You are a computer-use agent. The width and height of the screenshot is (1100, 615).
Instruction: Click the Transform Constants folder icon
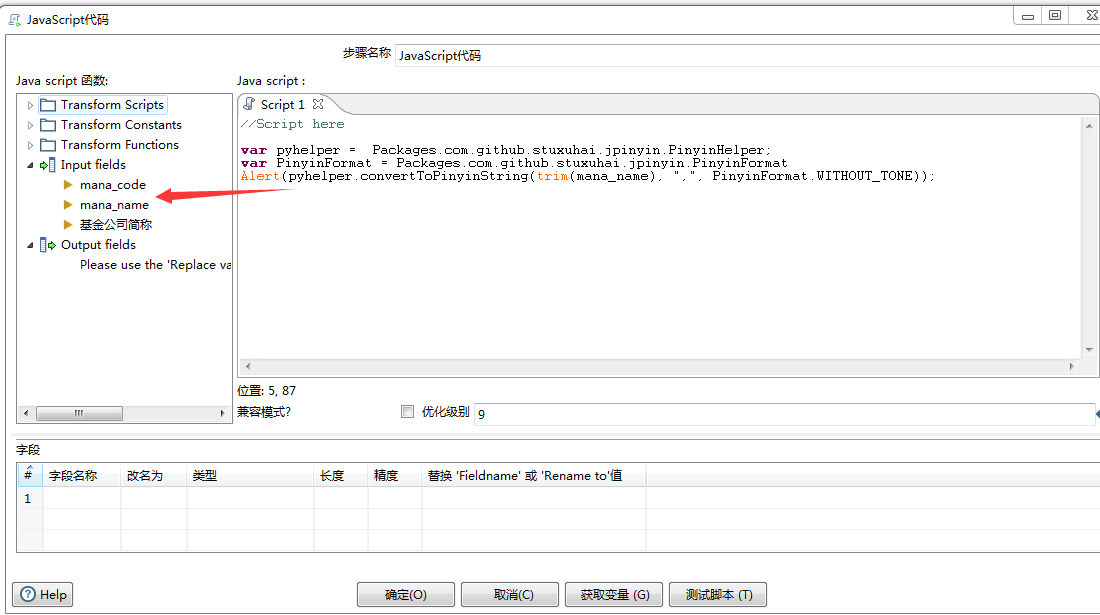click(46, 124)
